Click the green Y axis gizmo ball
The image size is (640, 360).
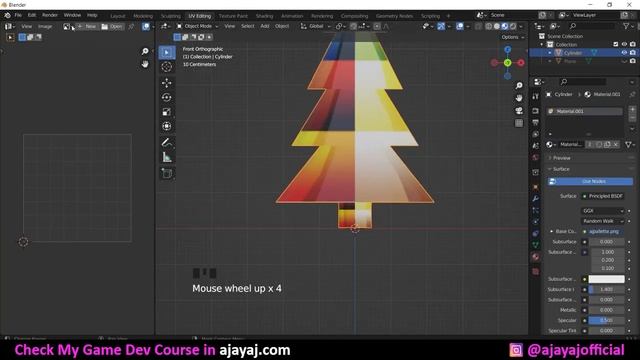coord(507,62)
